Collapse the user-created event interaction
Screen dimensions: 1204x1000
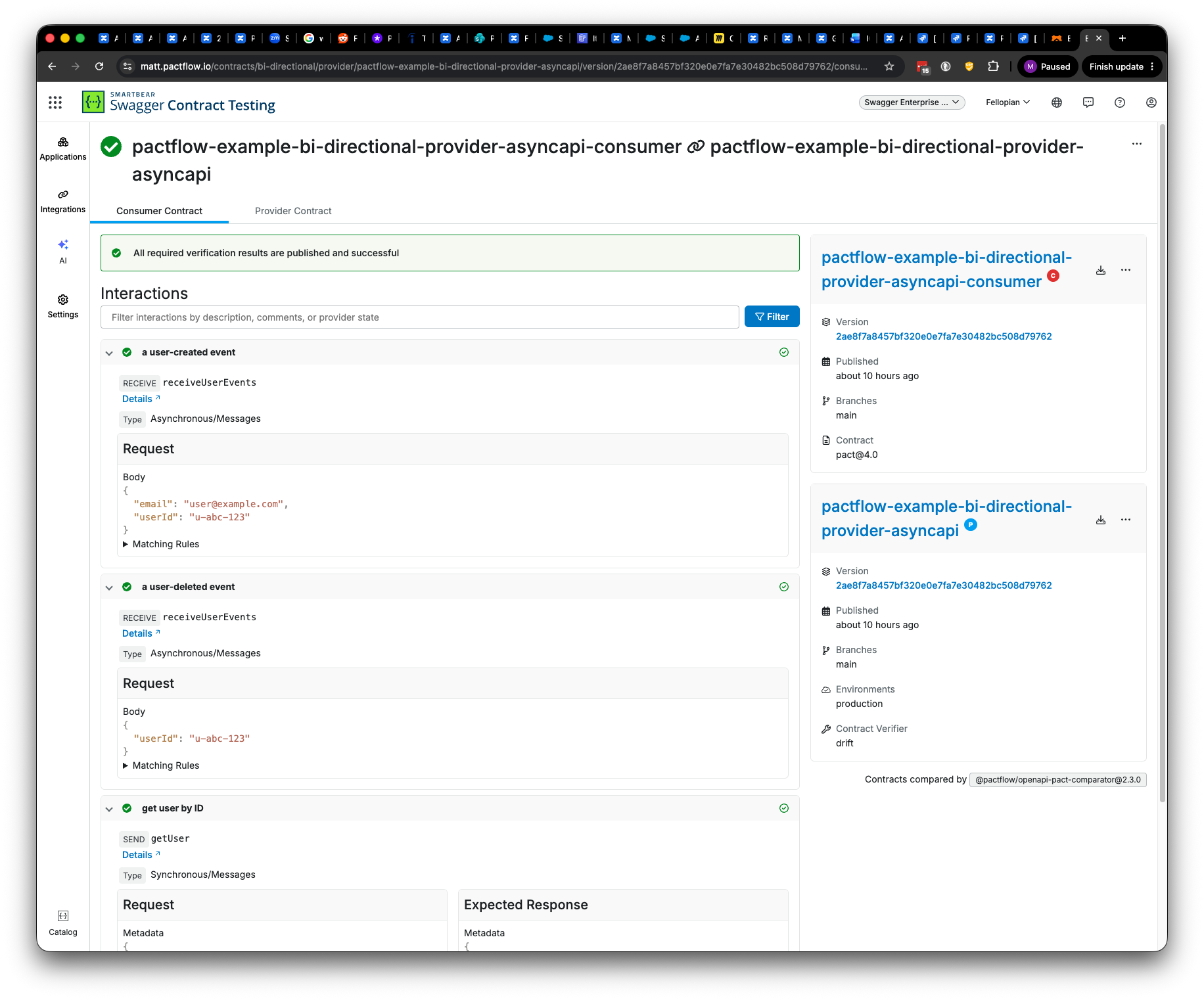tap(109, 353)
